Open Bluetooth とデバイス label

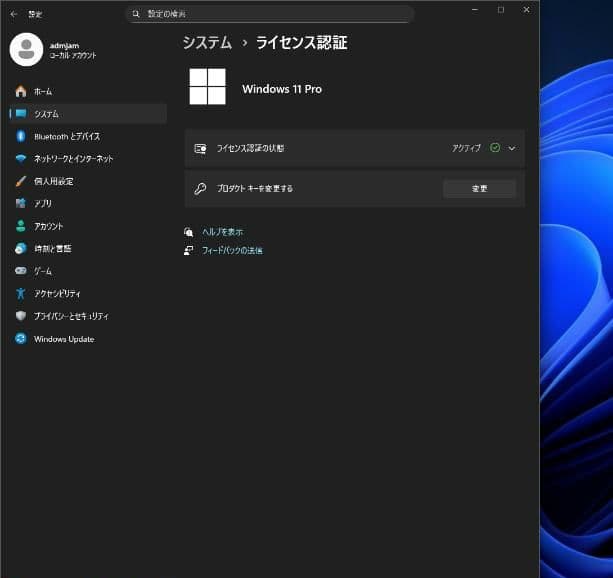(67, 136)
